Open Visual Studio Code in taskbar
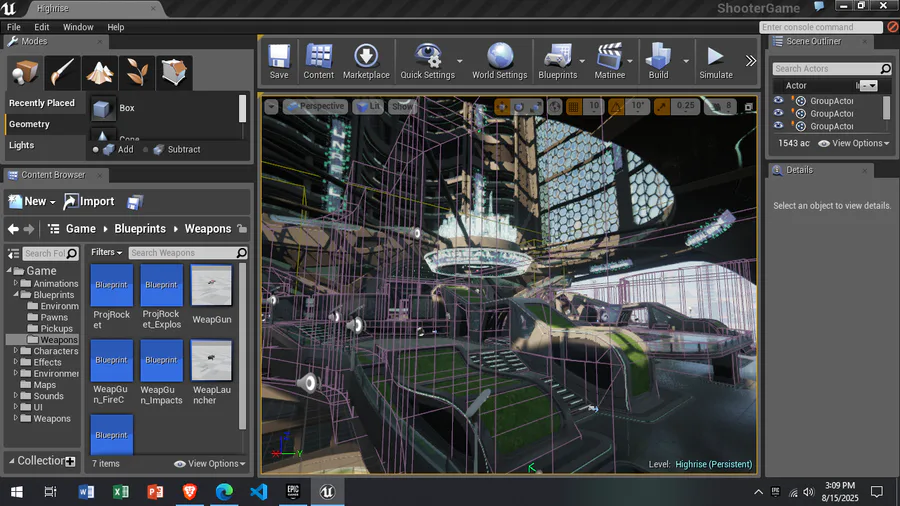The width and height of the screenshot is (900, 506). click(259, 492)
